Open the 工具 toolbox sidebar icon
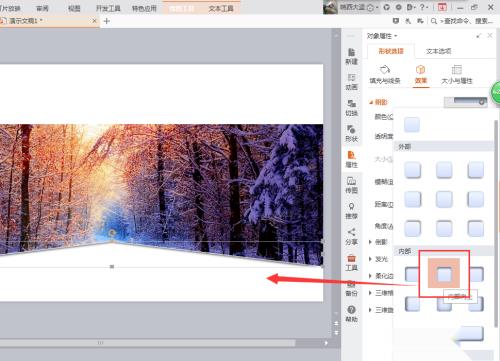 click(351, 263)
